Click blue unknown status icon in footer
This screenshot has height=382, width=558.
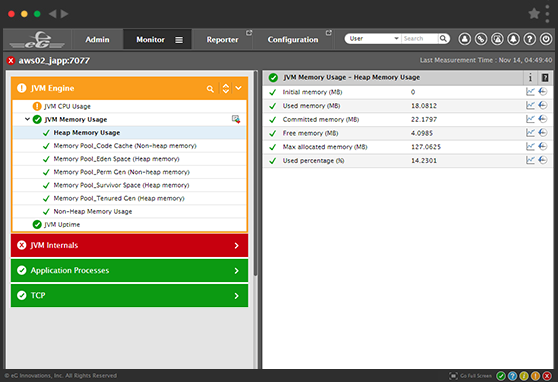click(x=512, y=376)
